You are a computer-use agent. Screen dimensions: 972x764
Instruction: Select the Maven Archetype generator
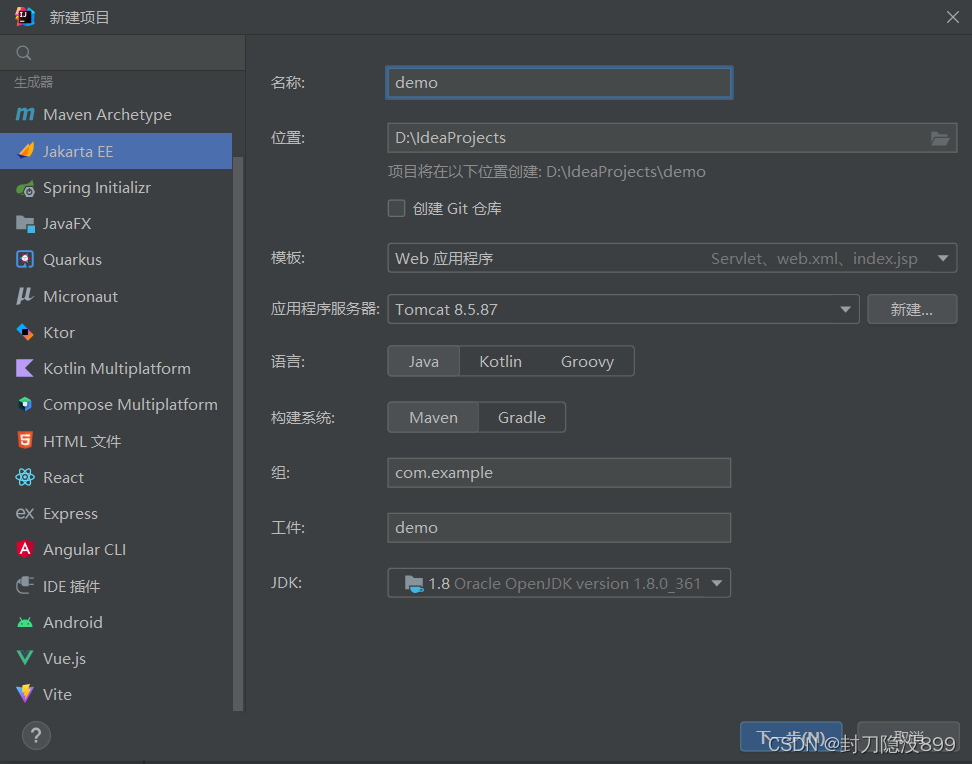click(x=116, y=115)
